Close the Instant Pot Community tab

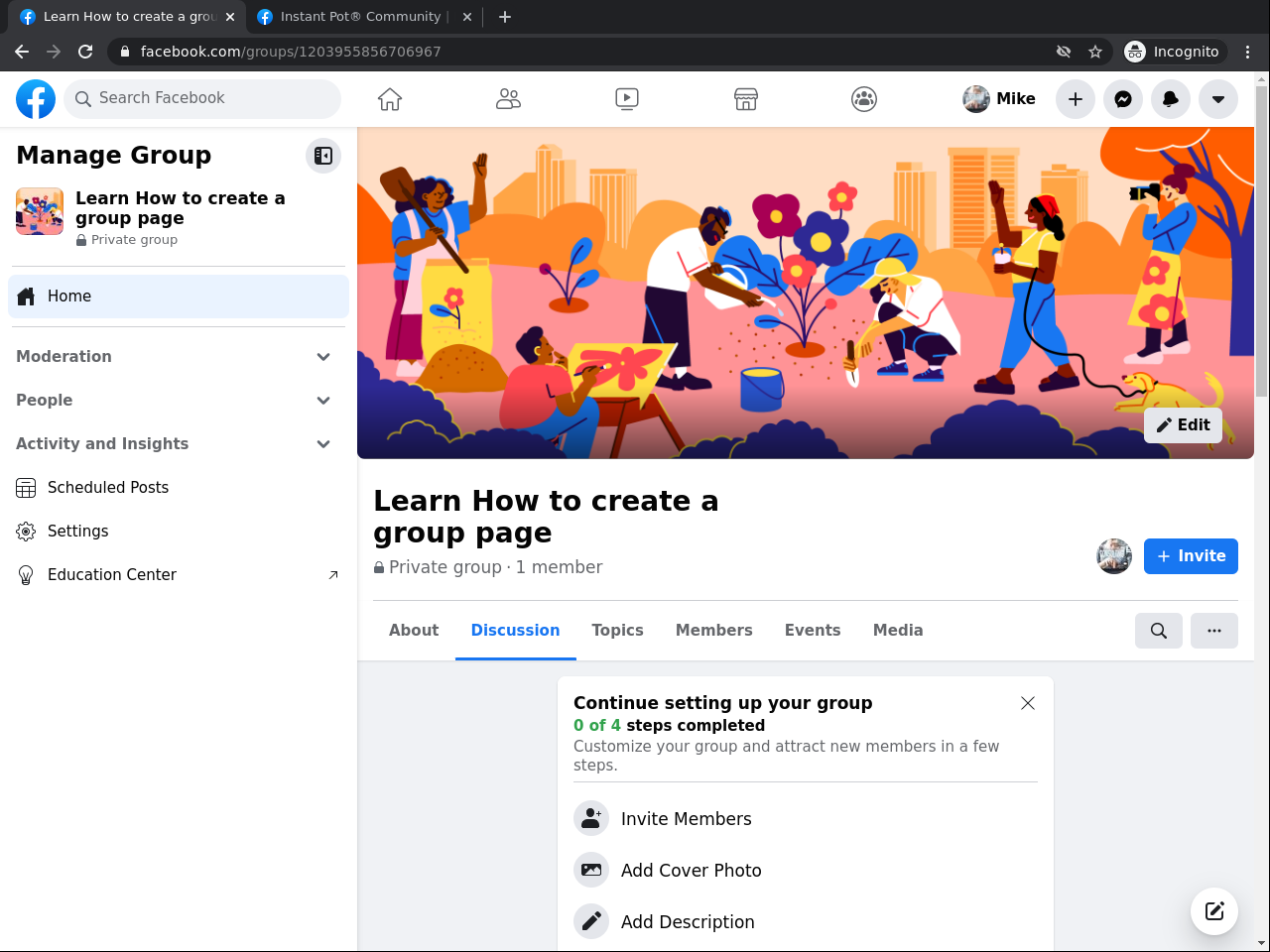click(467, 17)
